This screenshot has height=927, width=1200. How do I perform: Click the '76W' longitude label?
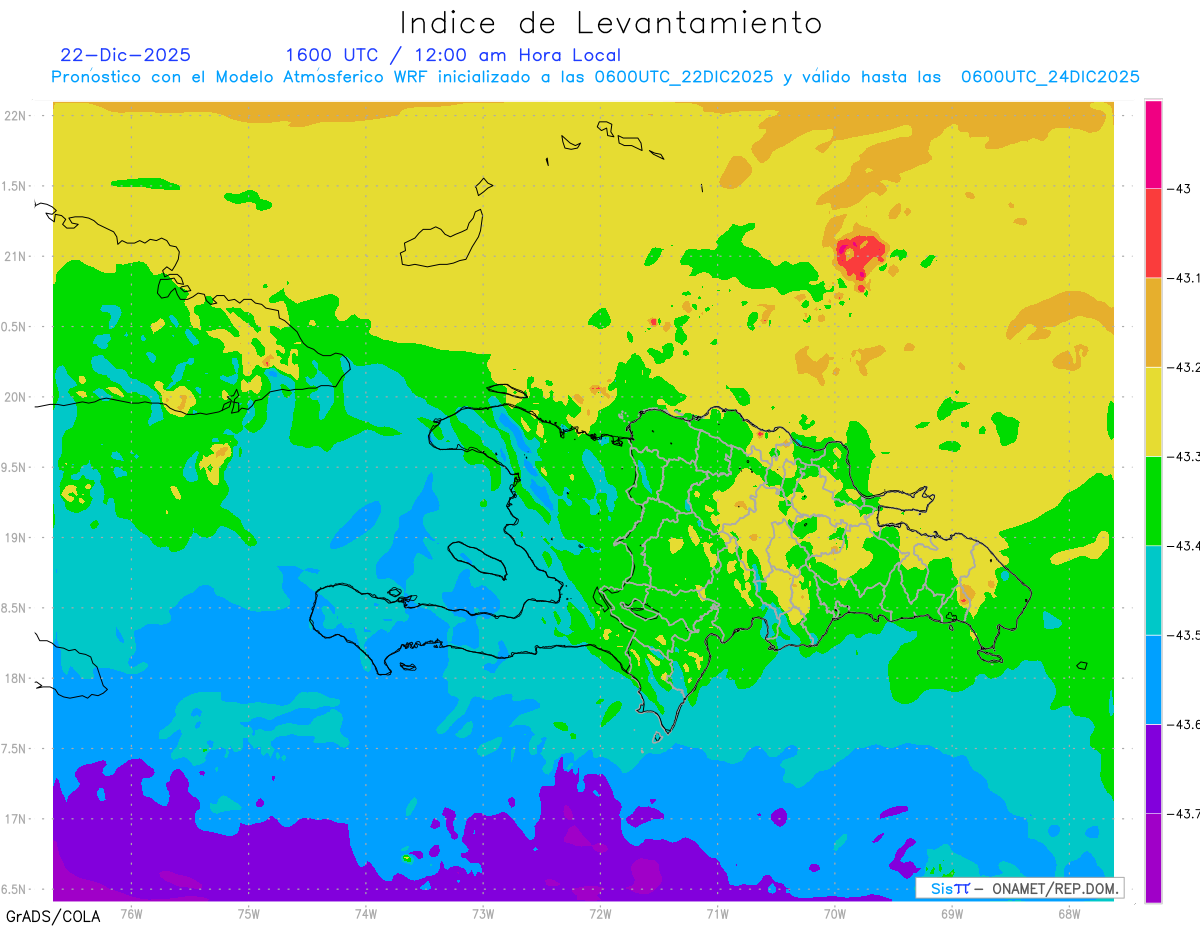[131, 913]
